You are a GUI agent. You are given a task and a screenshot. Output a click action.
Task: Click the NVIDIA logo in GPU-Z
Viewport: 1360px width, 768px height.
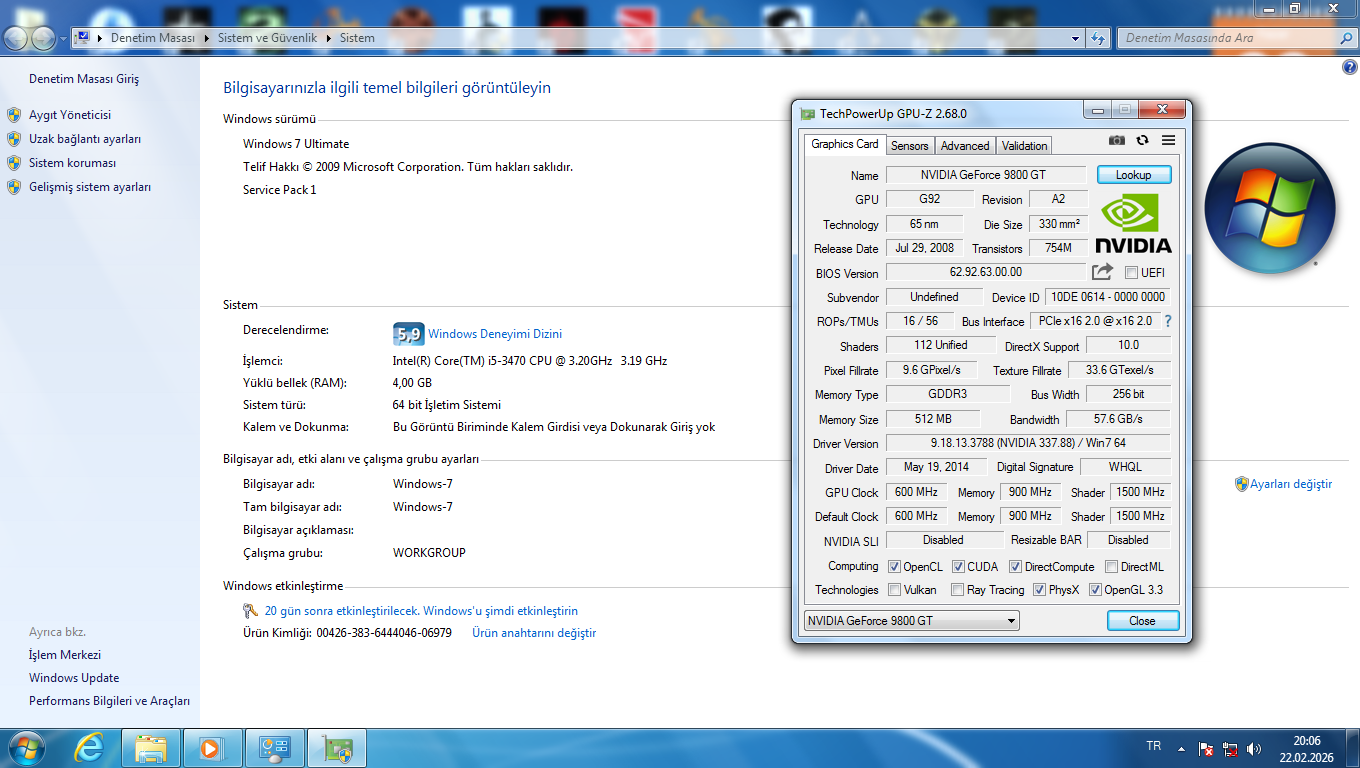coord(1133,223)
